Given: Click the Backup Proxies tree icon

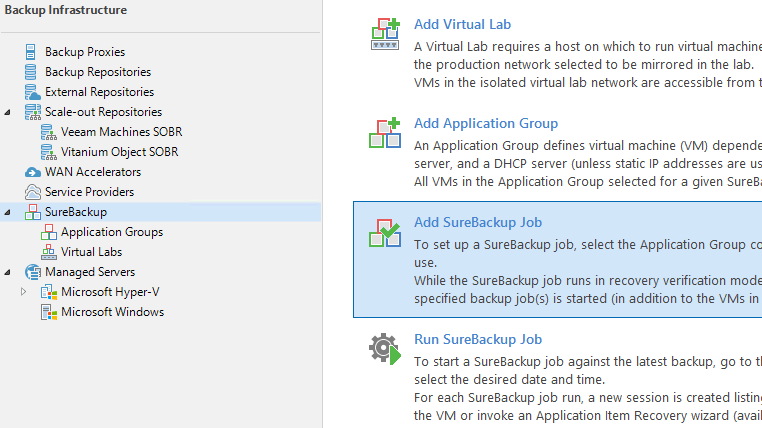Looking at the screenshot, I should (x=31, y=51).
